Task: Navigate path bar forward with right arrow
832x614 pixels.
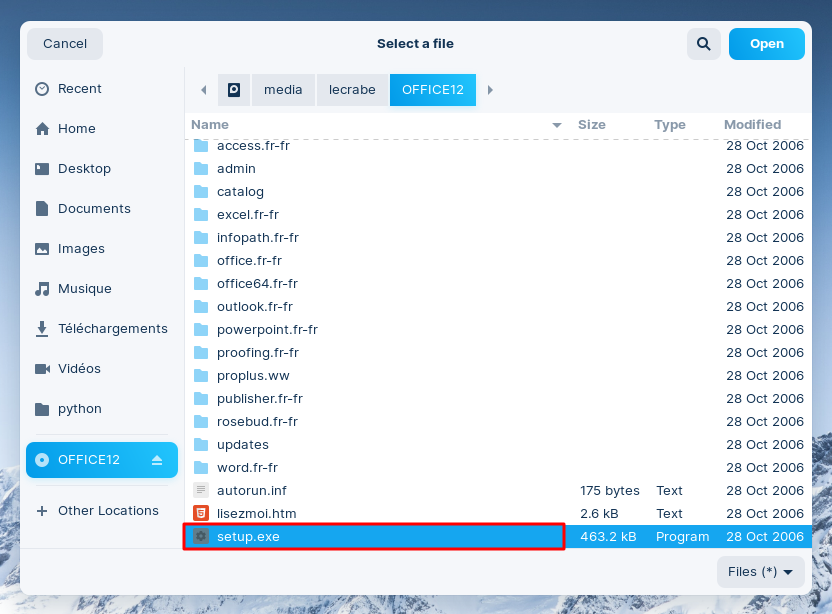Action: pos(490,90)
